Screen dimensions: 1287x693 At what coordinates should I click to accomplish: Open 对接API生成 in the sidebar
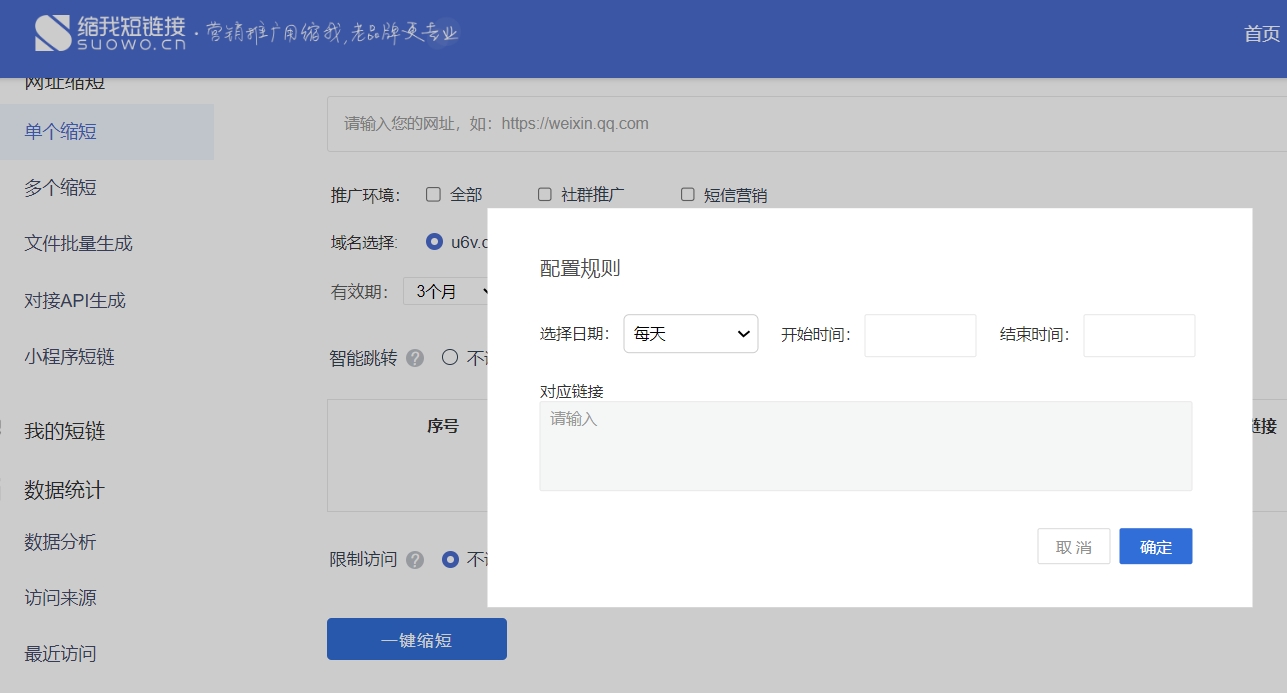tap(75, 300)
